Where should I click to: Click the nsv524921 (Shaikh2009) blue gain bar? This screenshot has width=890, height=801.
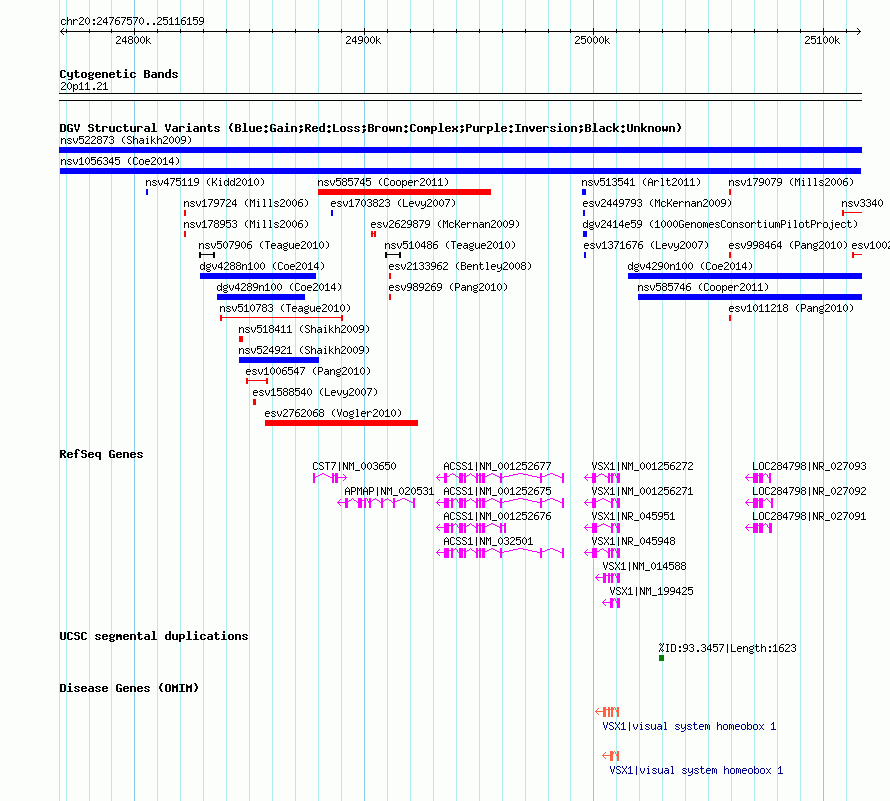[279, 360]
